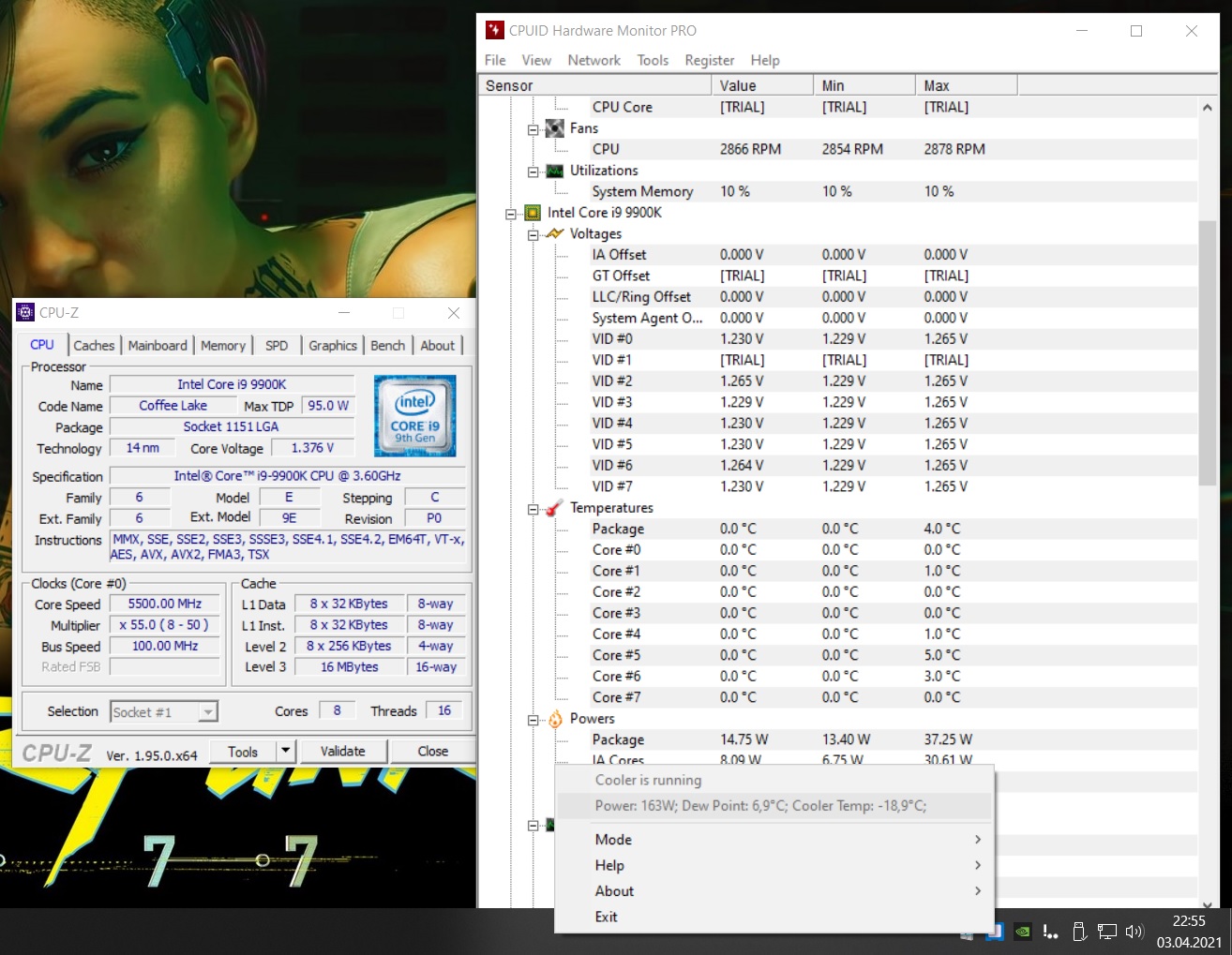Open the View menu in Hardware Monitor
This screenshot has height=955, width=1232.
pos(536,60)
